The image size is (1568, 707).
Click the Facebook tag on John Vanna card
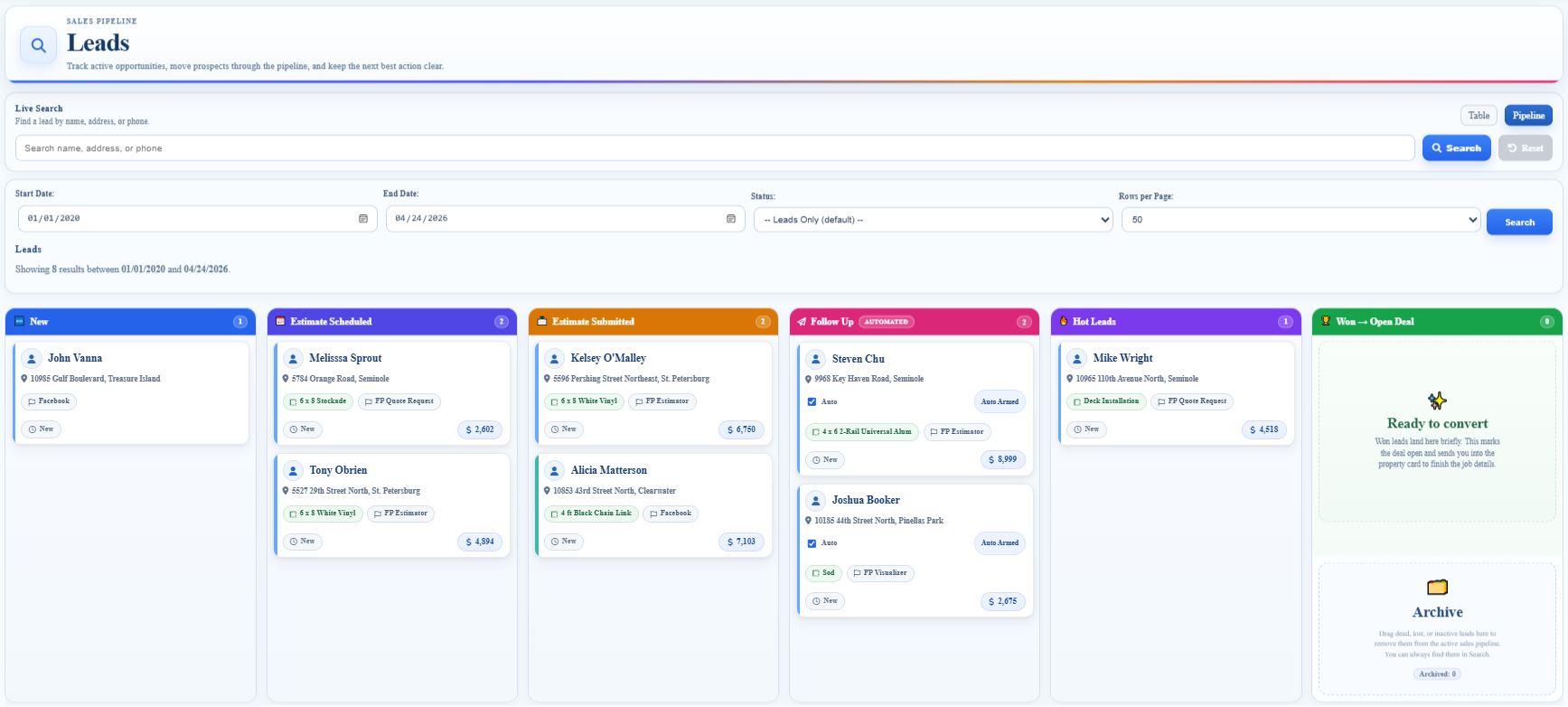(49, 401)
